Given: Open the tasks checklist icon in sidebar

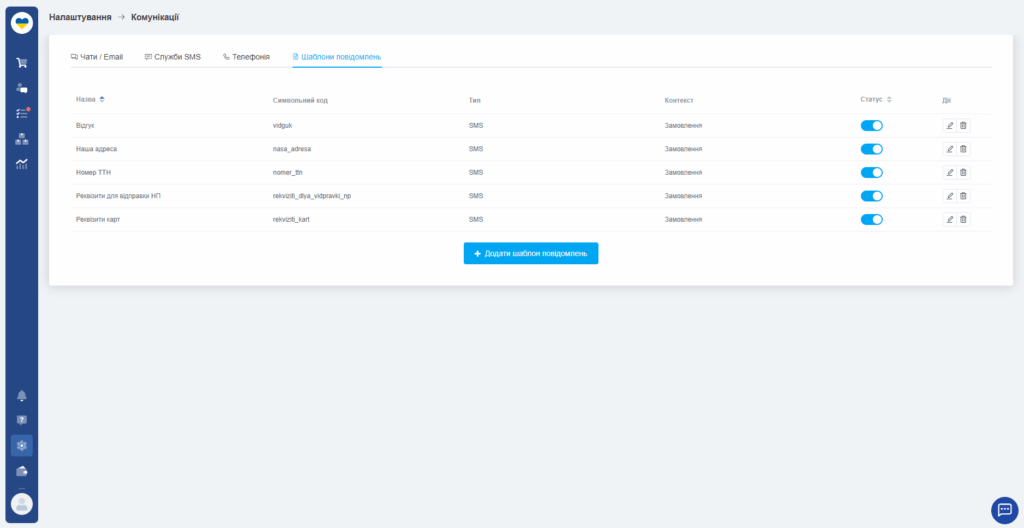Looking at the screenshot, I should (22, 113).
